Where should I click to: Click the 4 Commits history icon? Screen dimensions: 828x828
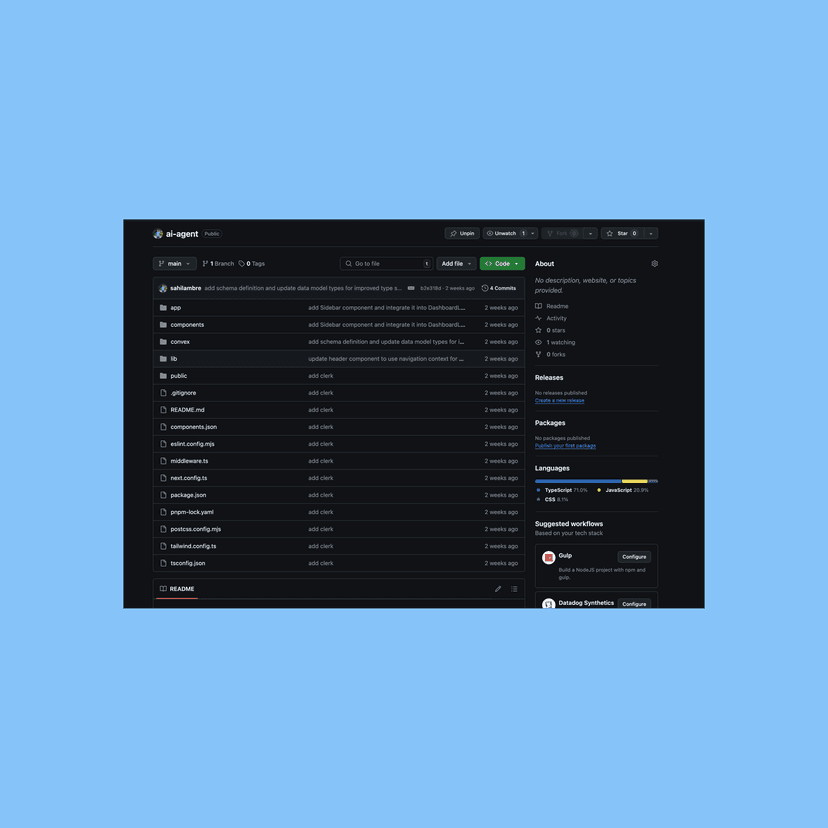tap(484, 288)
